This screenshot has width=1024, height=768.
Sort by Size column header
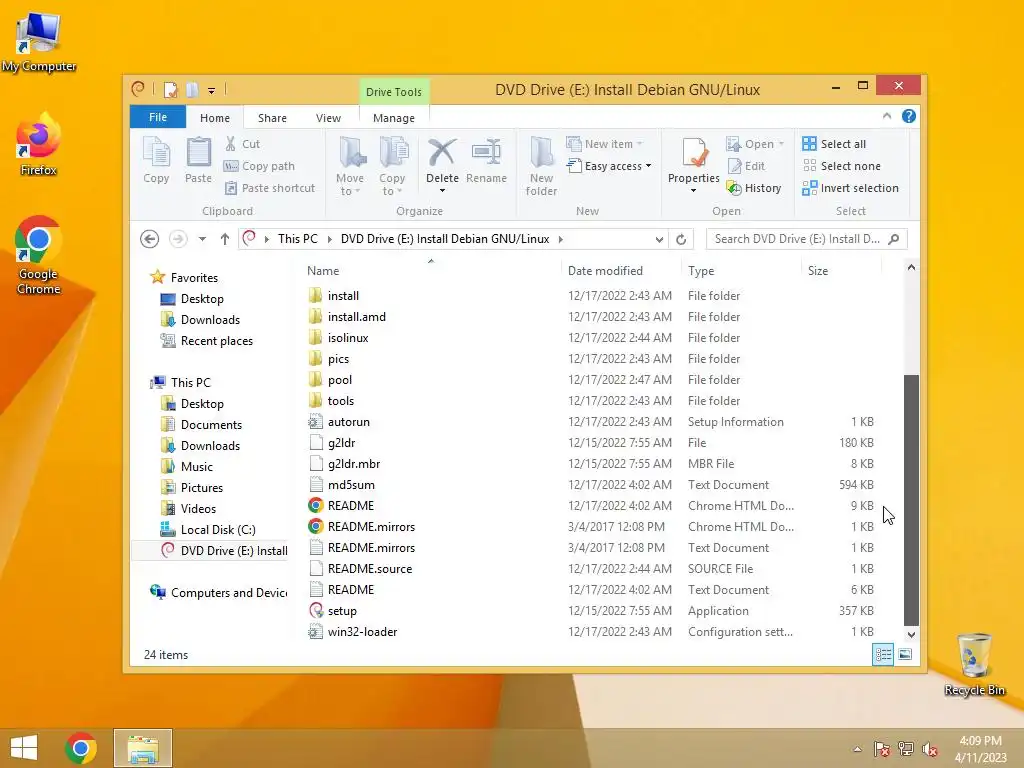(x=818, y=271)
